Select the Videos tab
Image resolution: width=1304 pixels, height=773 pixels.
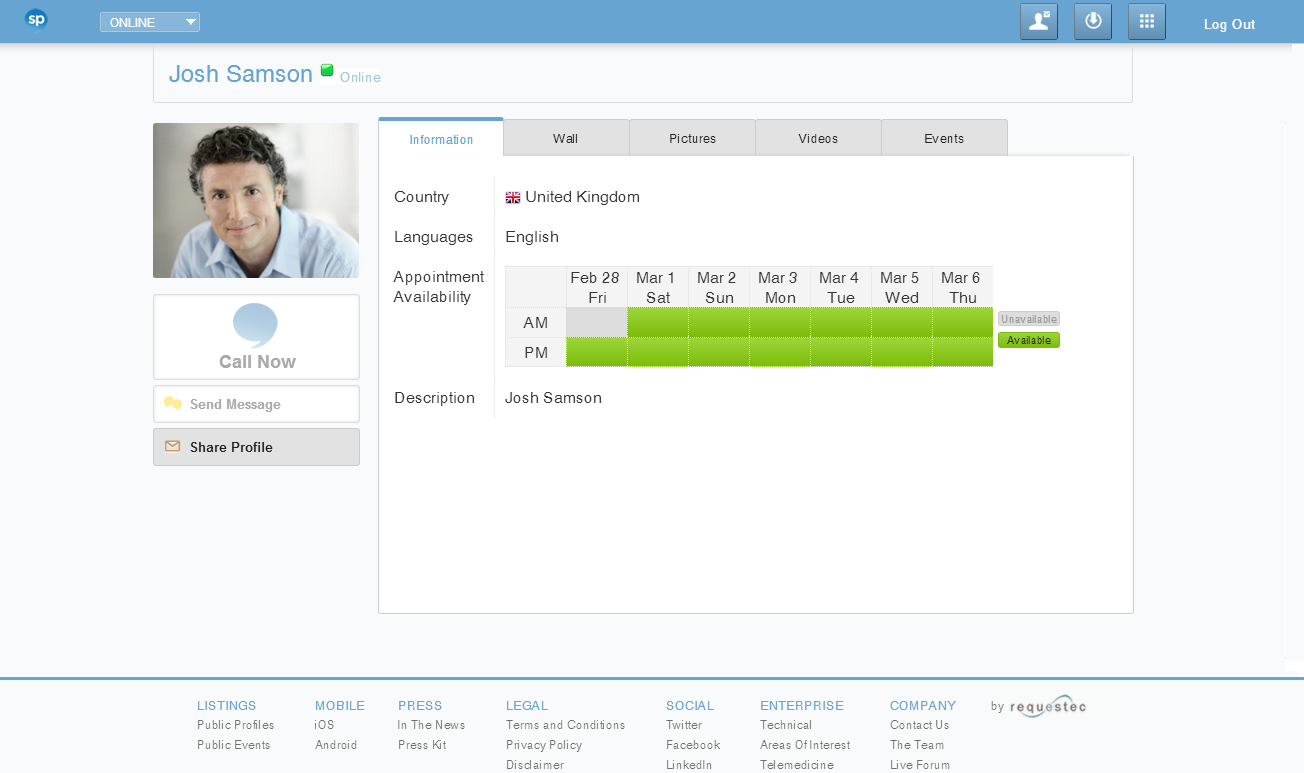click(818, 138)
